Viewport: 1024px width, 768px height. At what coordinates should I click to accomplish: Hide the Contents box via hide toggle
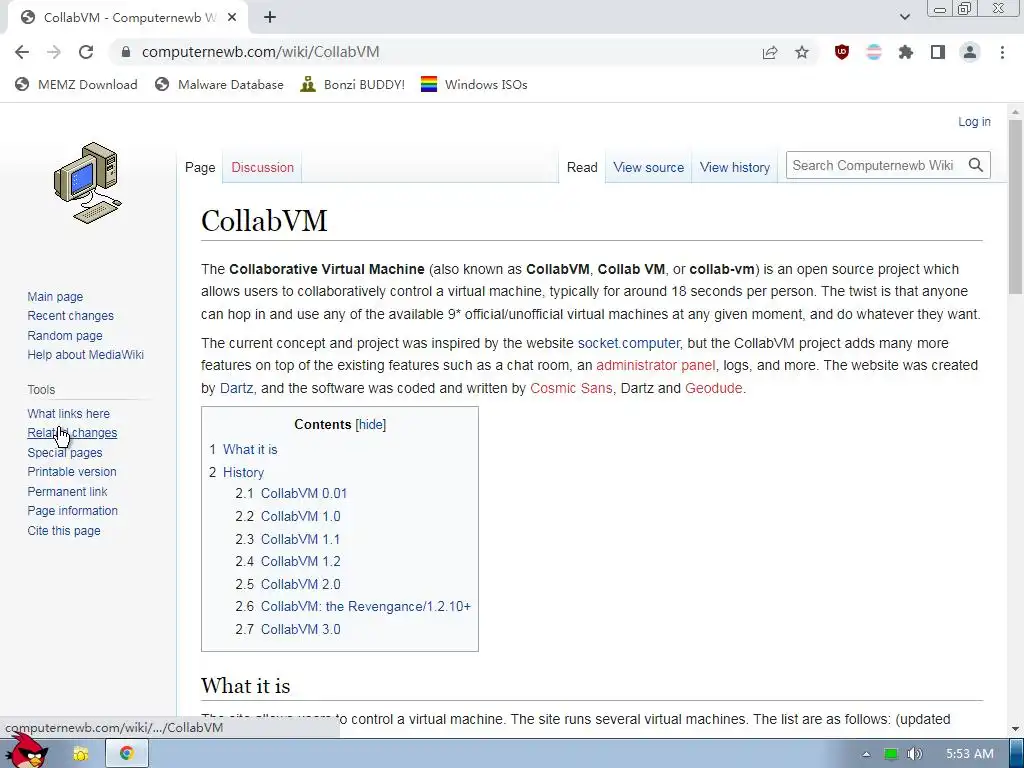[370, 424]
